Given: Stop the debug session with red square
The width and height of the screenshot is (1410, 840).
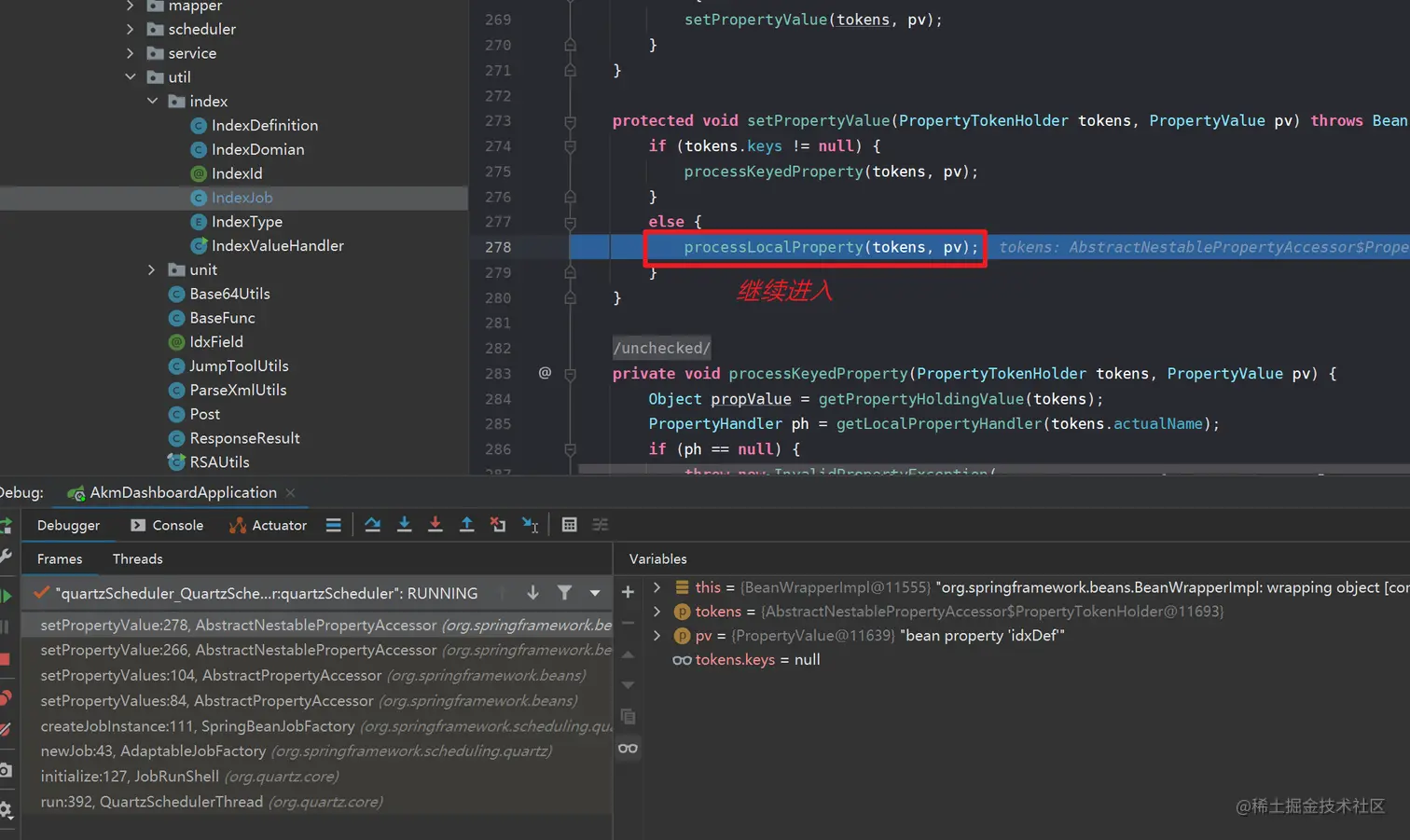Looking at the screenshot, I should [5, 659].
